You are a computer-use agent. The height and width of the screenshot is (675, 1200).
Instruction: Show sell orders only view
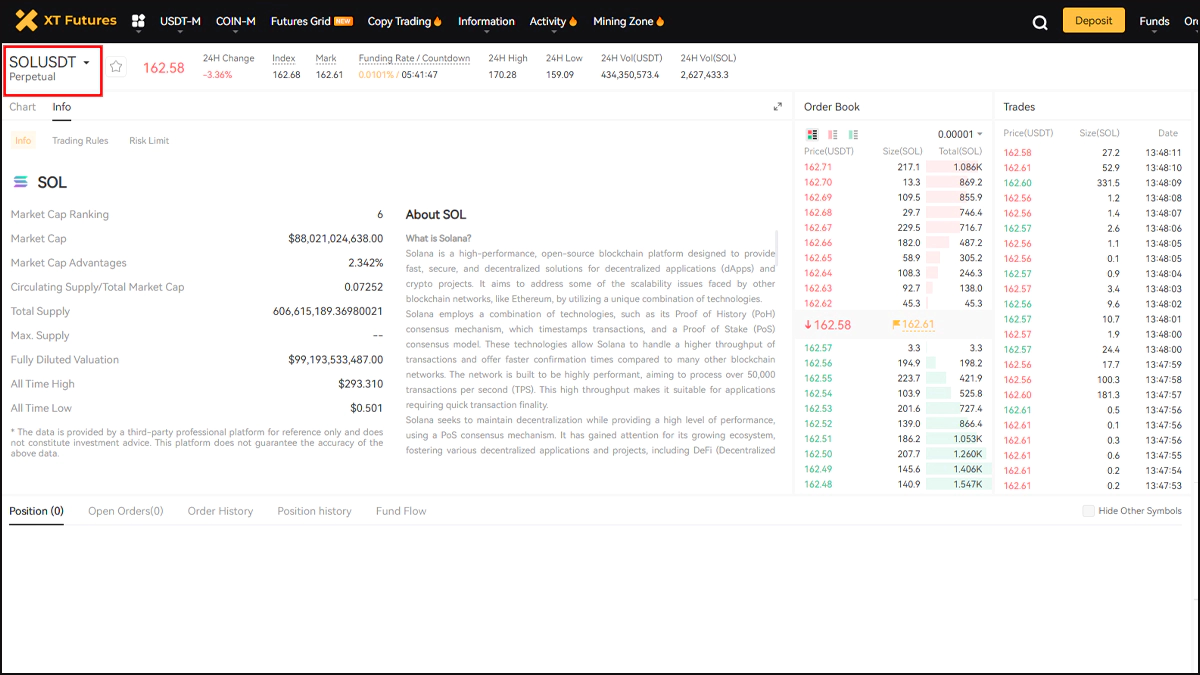tap(833, 134)
